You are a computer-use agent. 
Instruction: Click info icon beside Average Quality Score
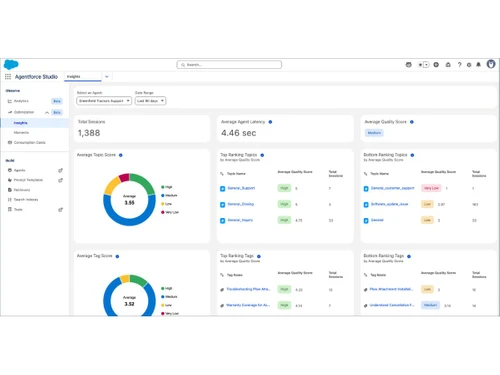point(412,122)
